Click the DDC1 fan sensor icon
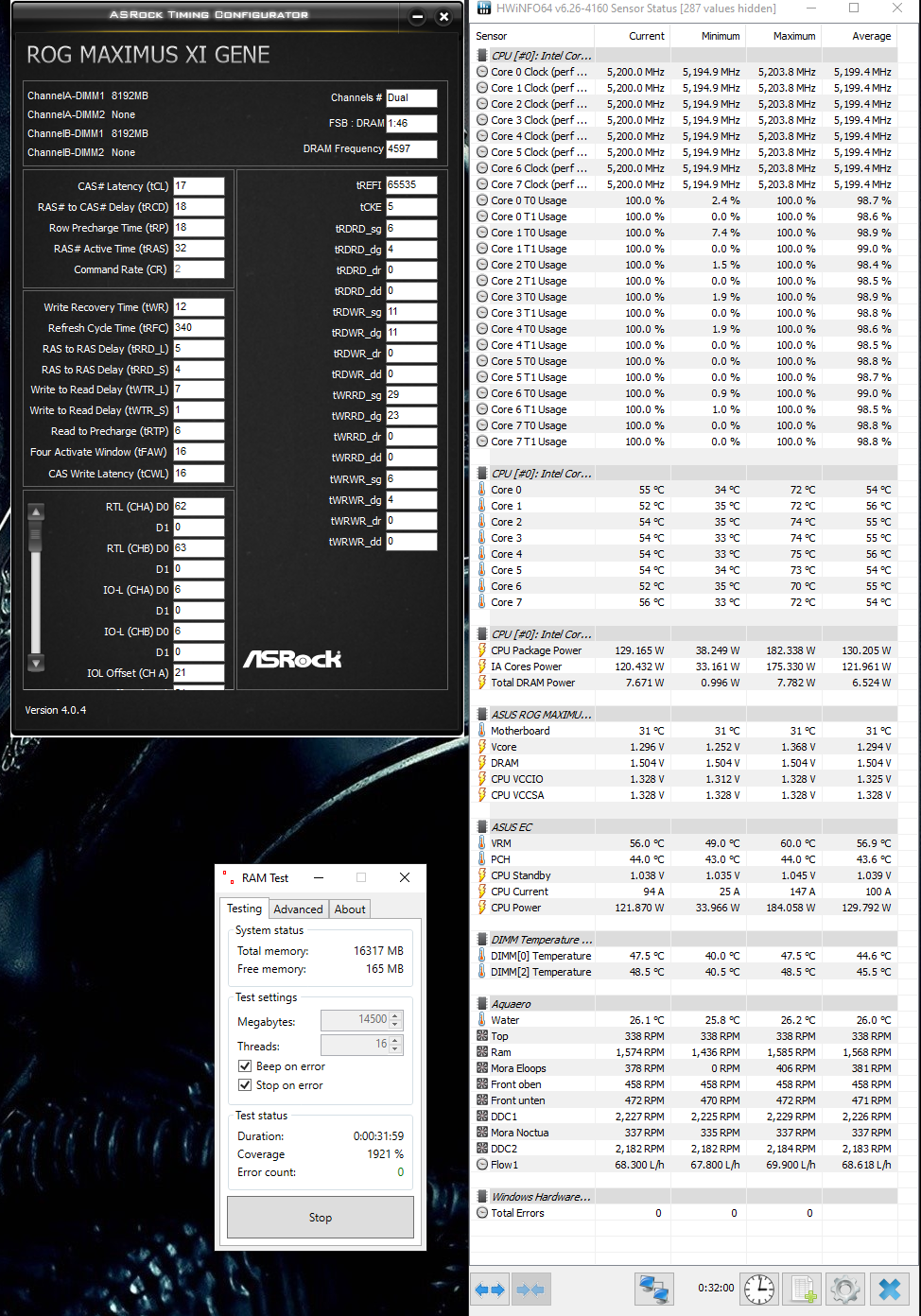Screen dimensions: 921x1316 tap(482, 1117)
